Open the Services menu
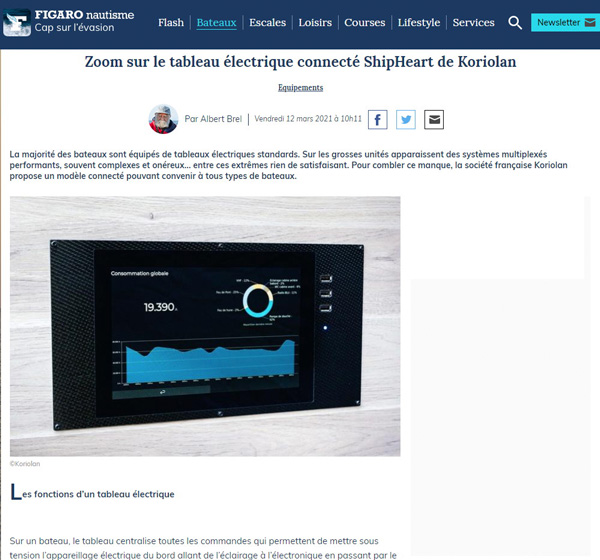Image resolution: width=600 pixels, height=560 pixels. click(473, 22)
